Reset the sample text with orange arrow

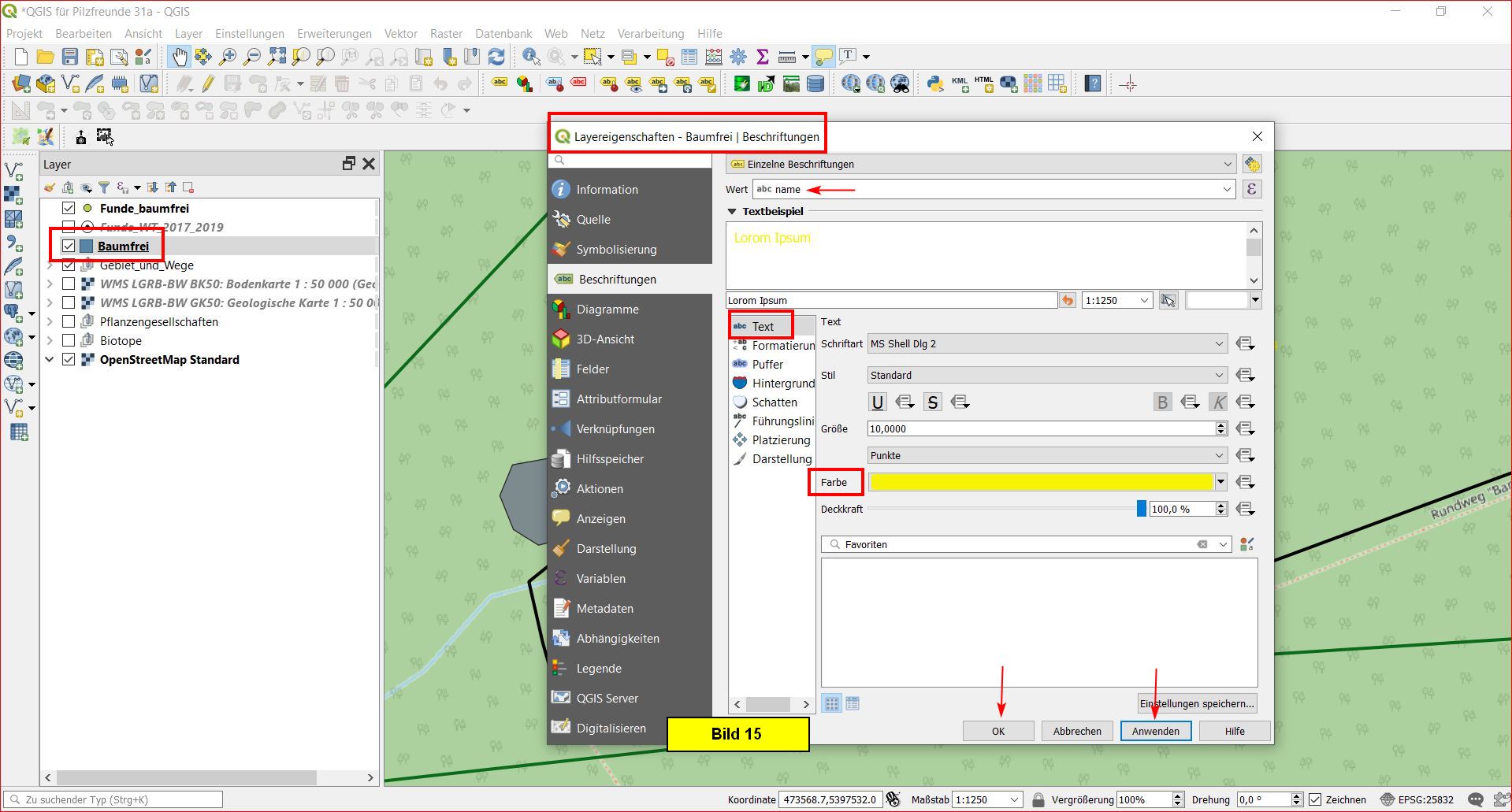pos(1068,300)
